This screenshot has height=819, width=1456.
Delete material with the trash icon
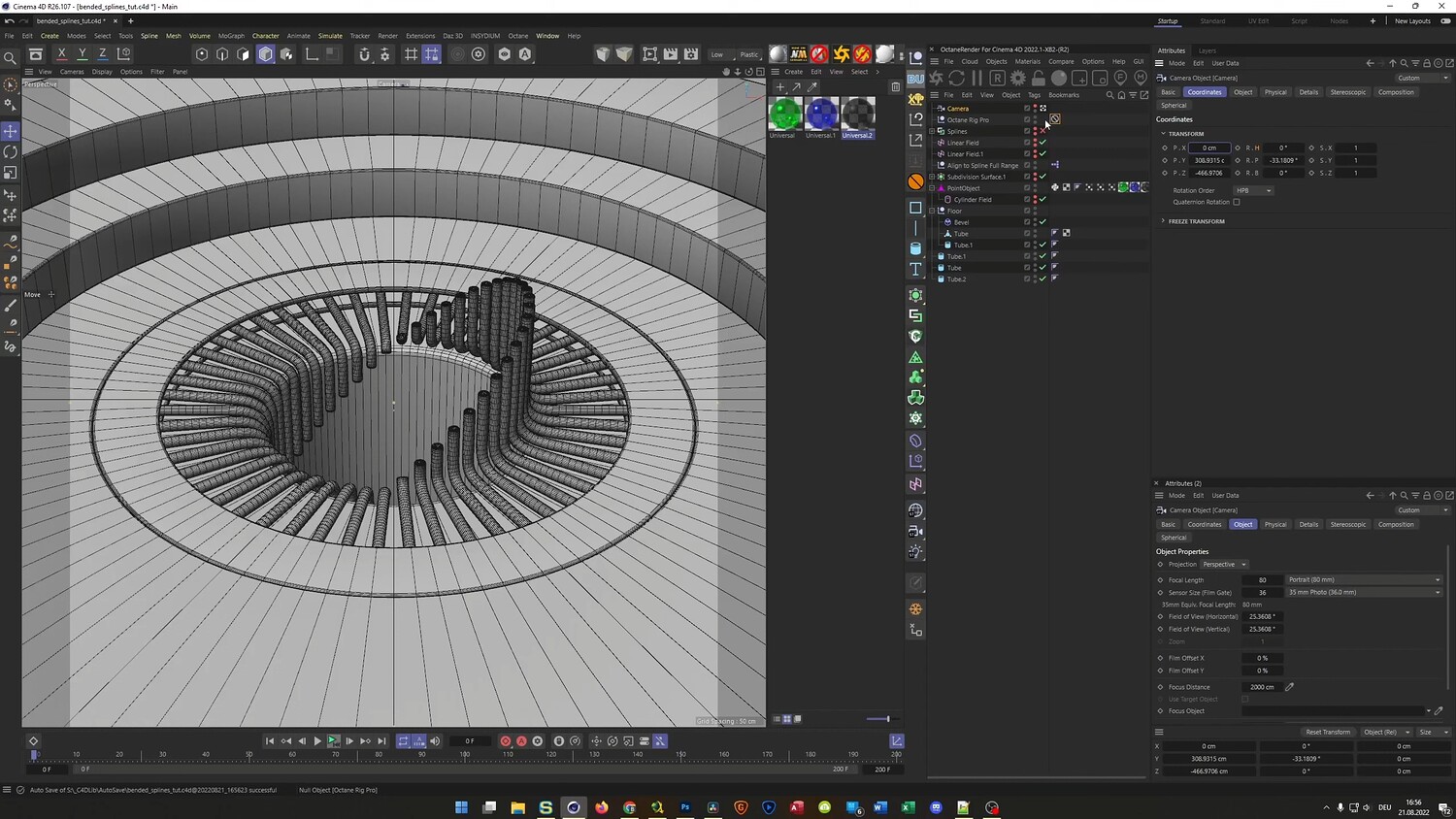[895, 87]
